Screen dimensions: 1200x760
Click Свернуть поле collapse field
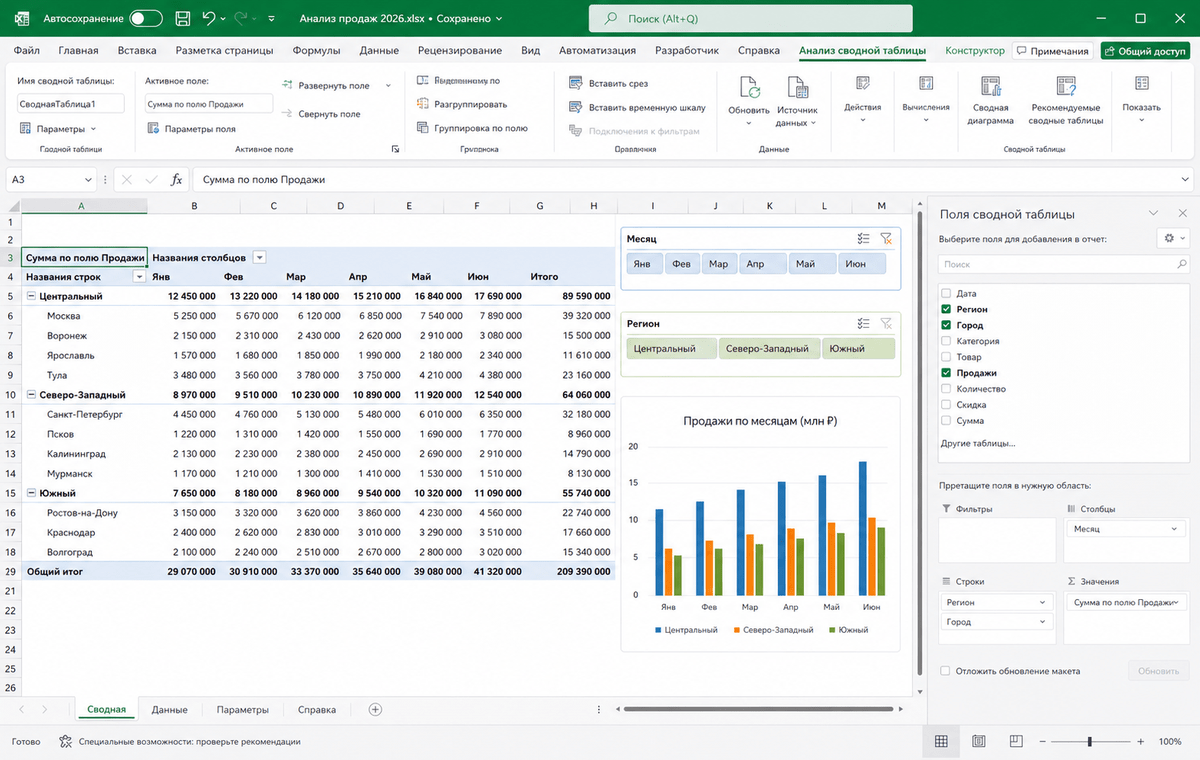click(x=321, y=114)
